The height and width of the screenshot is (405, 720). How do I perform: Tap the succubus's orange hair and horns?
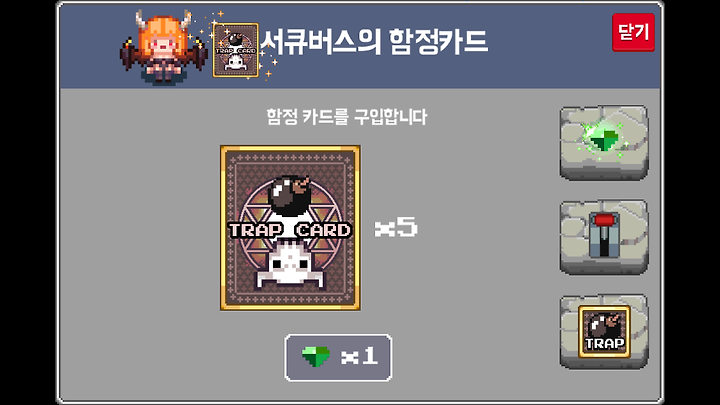pos(163,29)
